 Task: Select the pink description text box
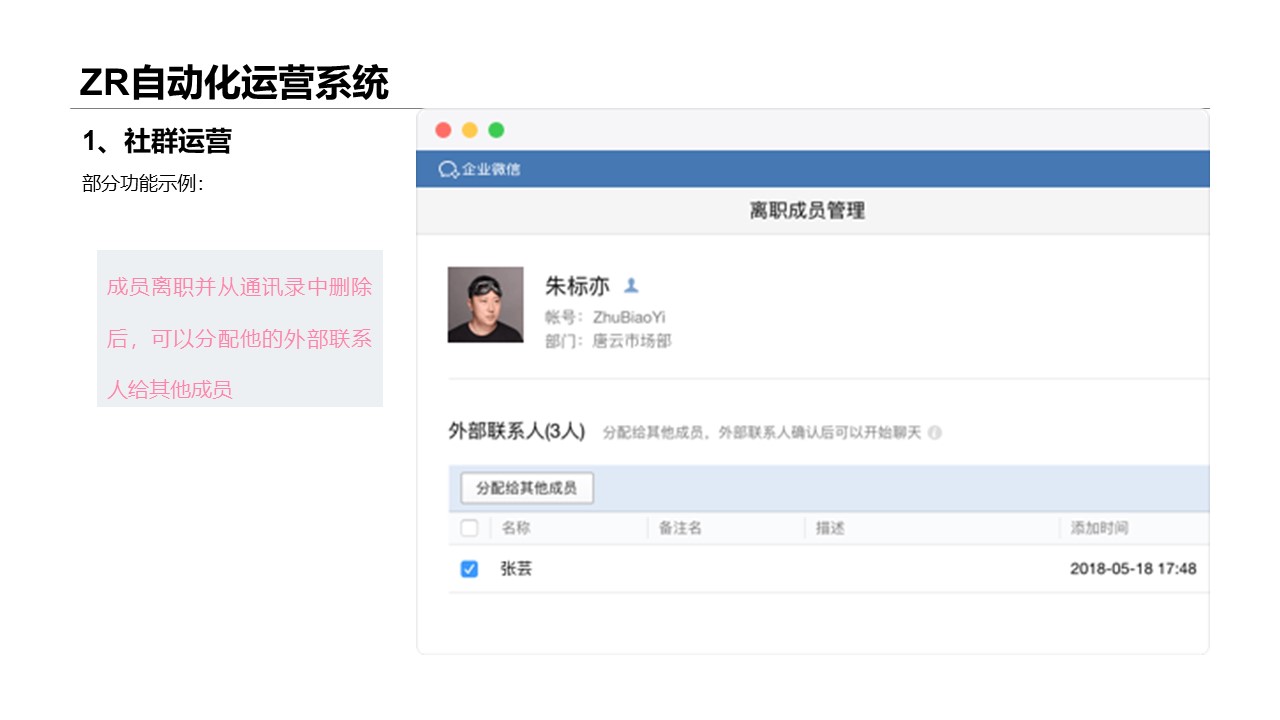click(x=240, y=329)
